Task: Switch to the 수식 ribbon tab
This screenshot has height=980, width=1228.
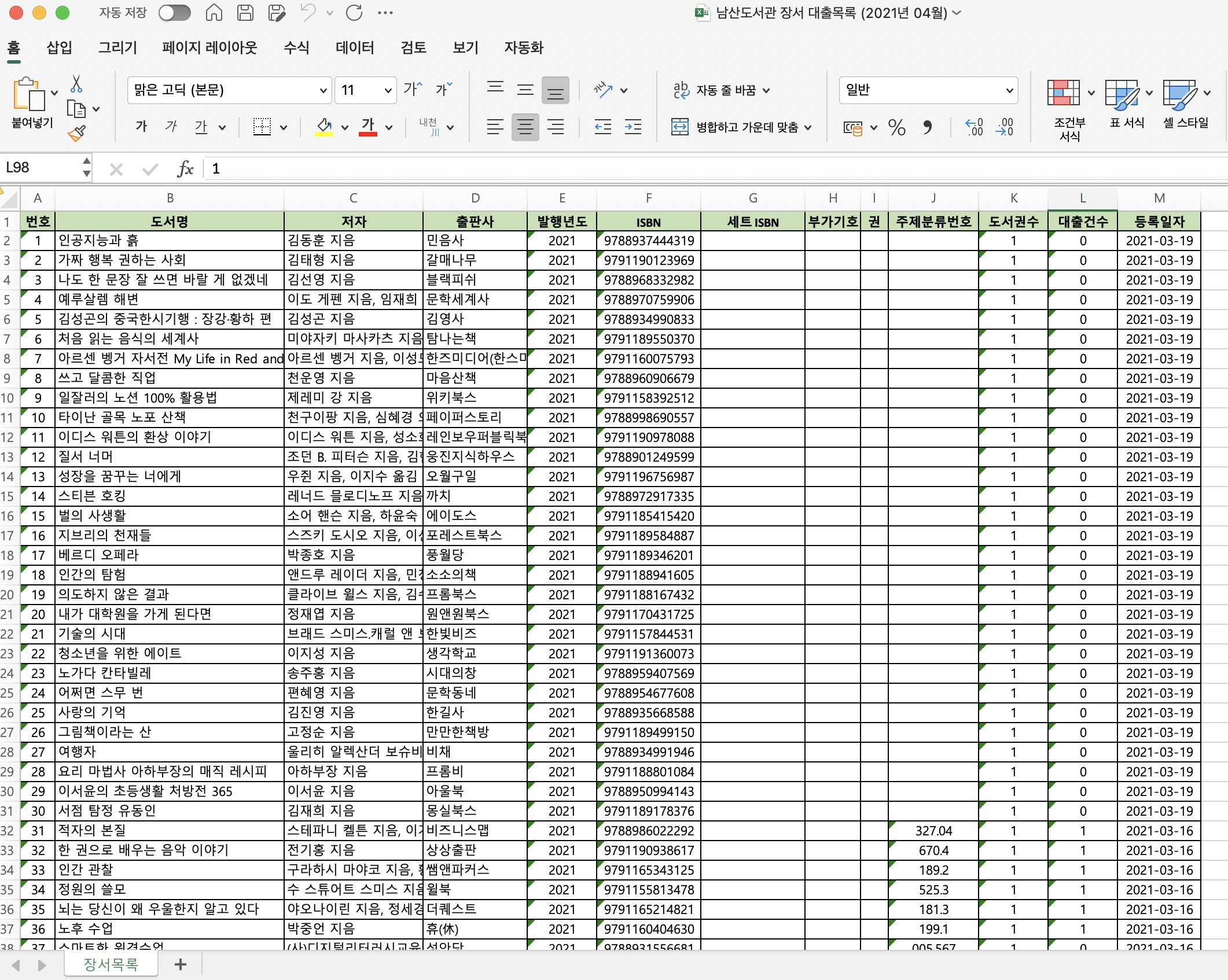Action: pos(296,47)
